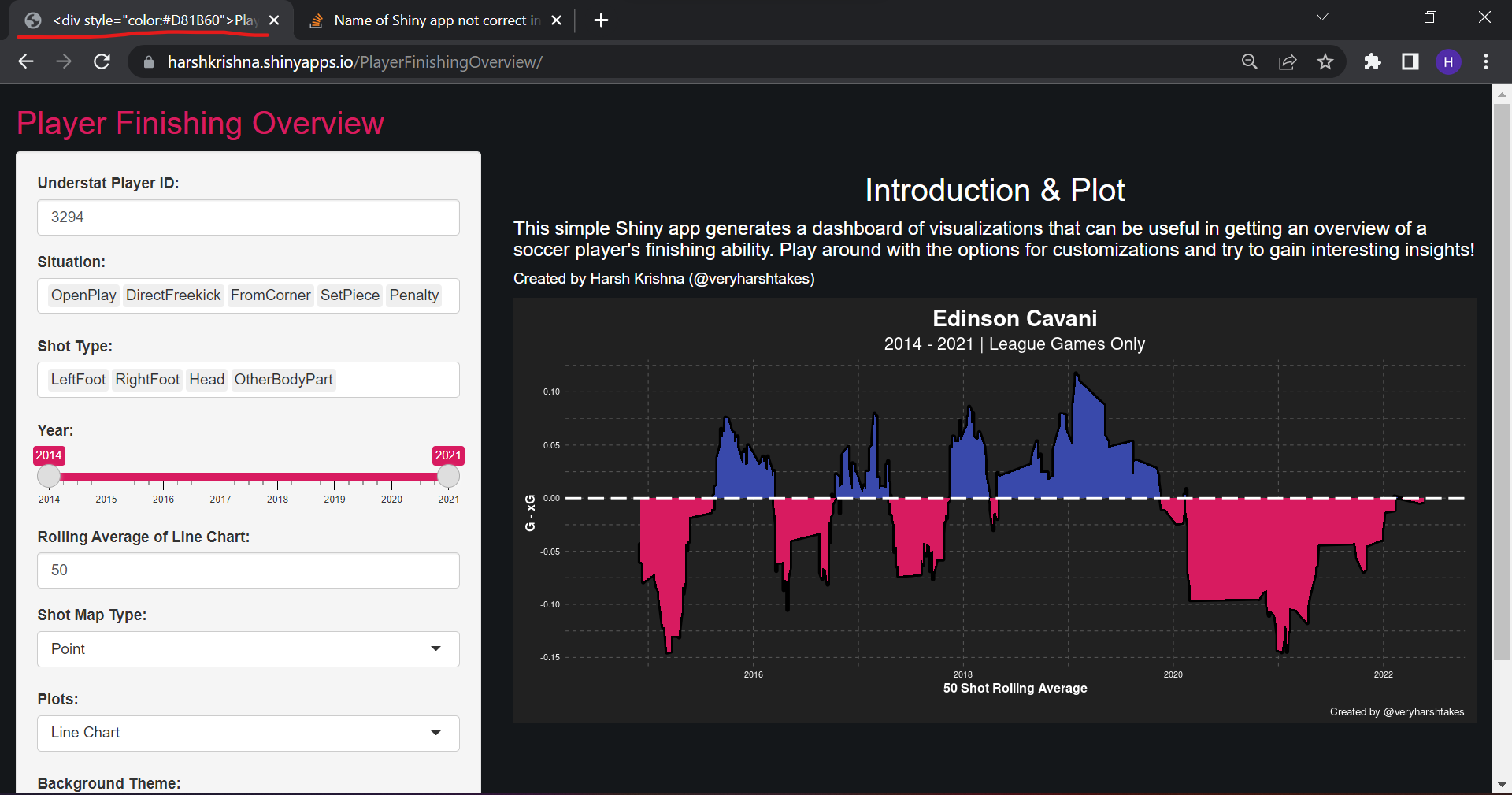Open the new tab plus button

[601, 20]
